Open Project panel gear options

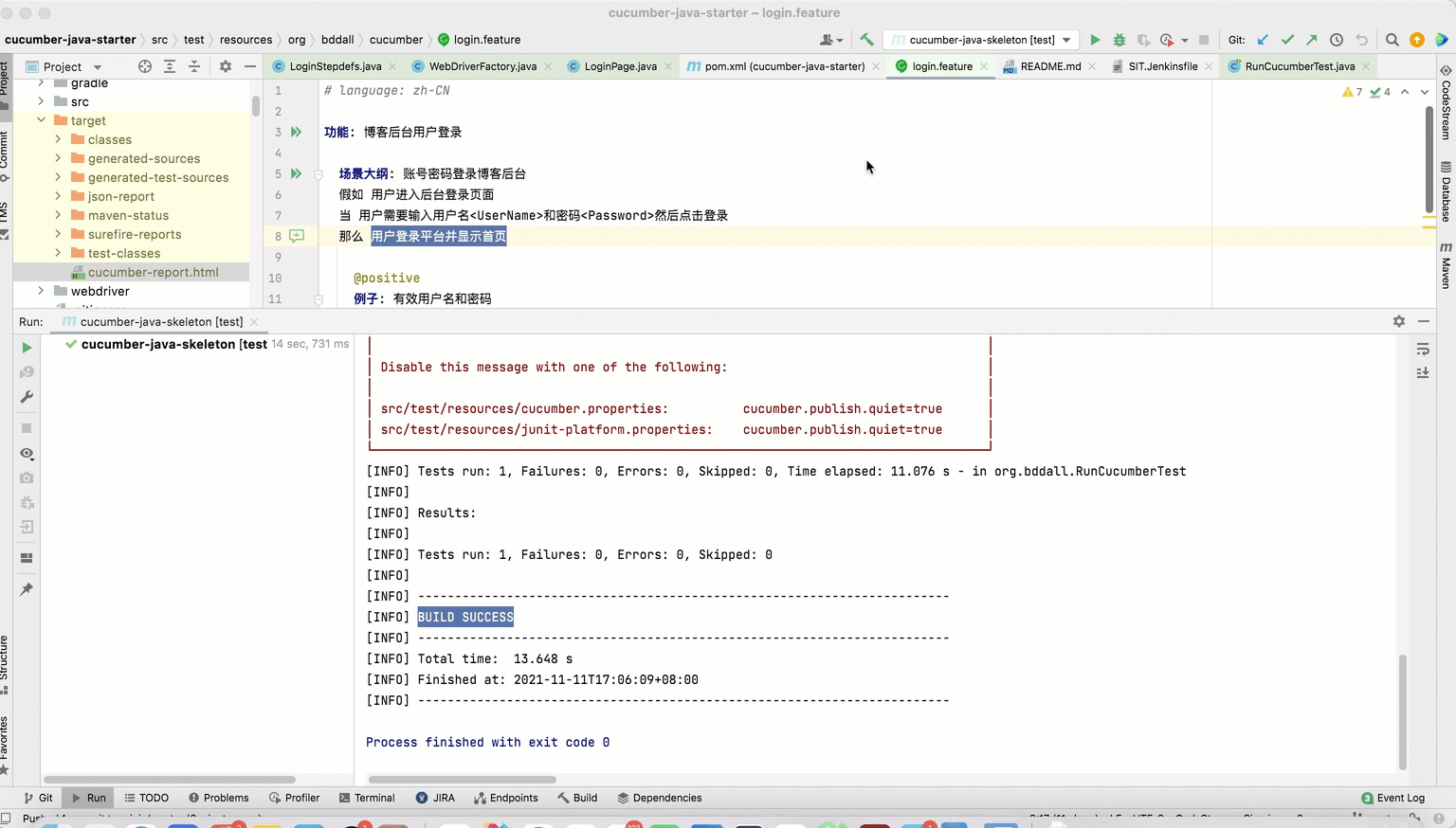pyautogui.click(x=226, y=66)
